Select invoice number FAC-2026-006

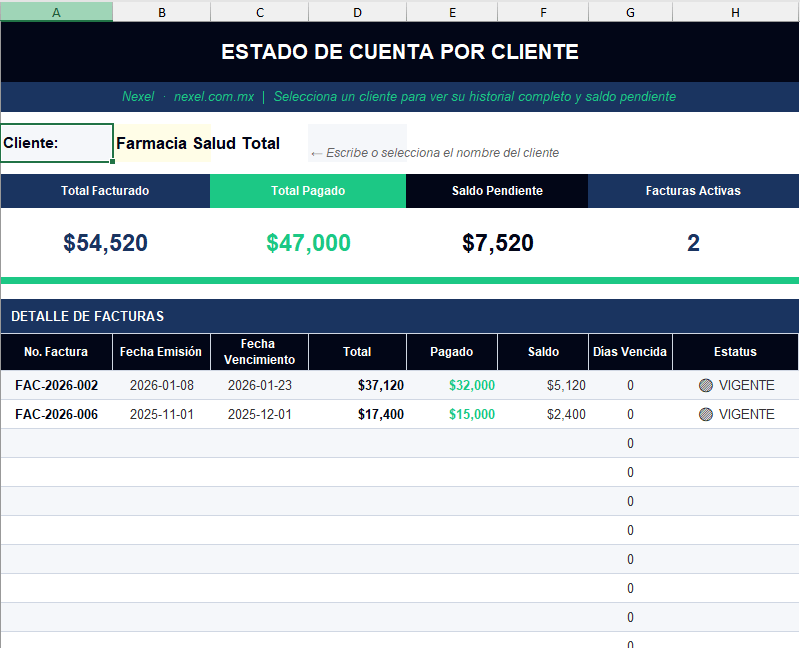point(56,414)
